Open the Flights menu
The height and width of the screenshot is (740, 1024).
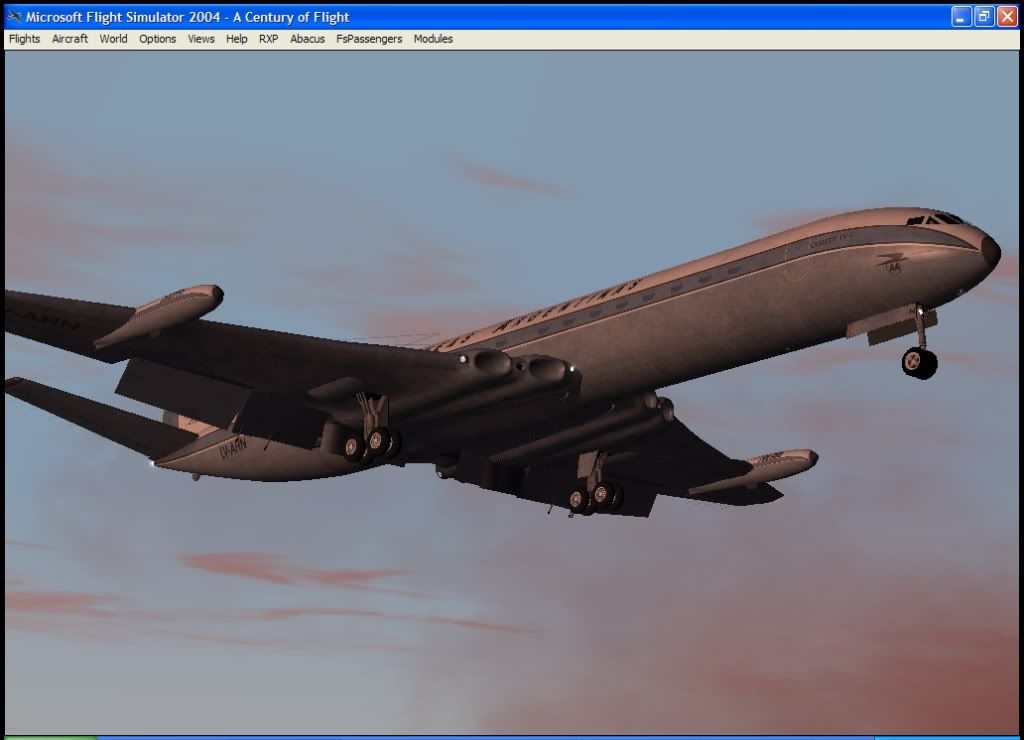pyautogui.click(x=24, y=39)
